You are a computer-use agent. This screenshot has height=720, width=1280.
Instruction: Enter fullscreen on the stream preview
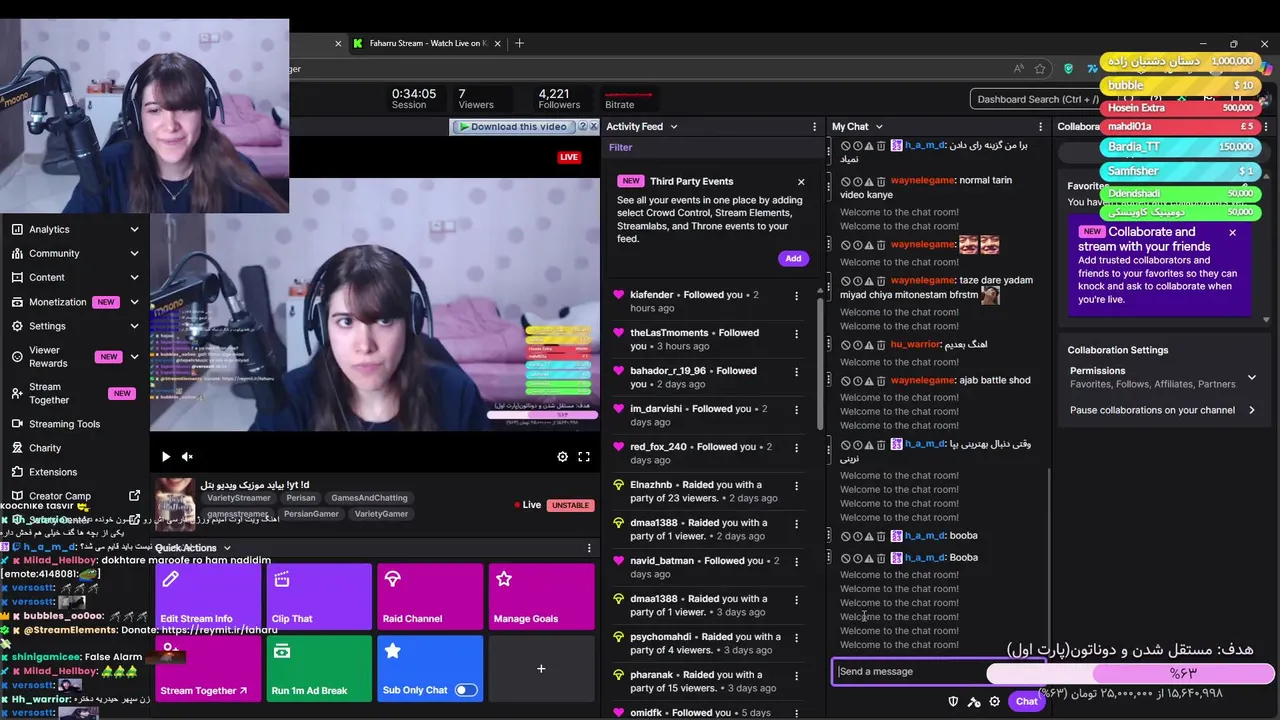click(584, 457)
